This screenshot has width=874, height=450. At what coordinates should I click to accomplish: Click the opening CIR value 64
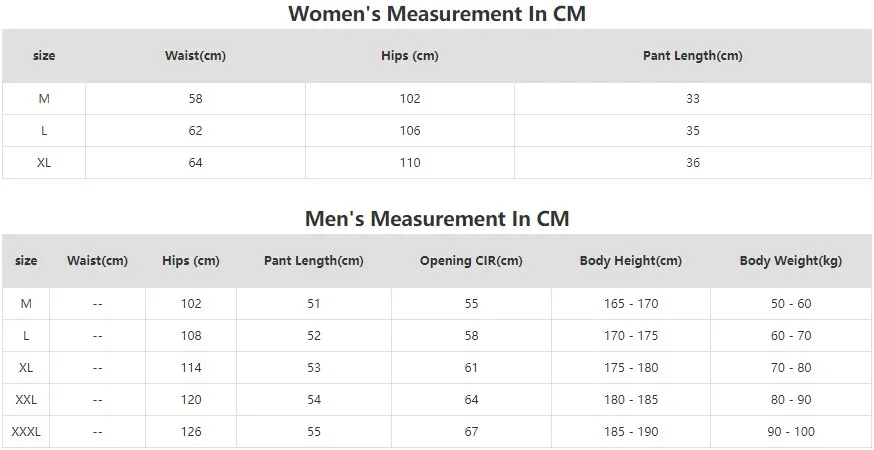pos(471,400)
